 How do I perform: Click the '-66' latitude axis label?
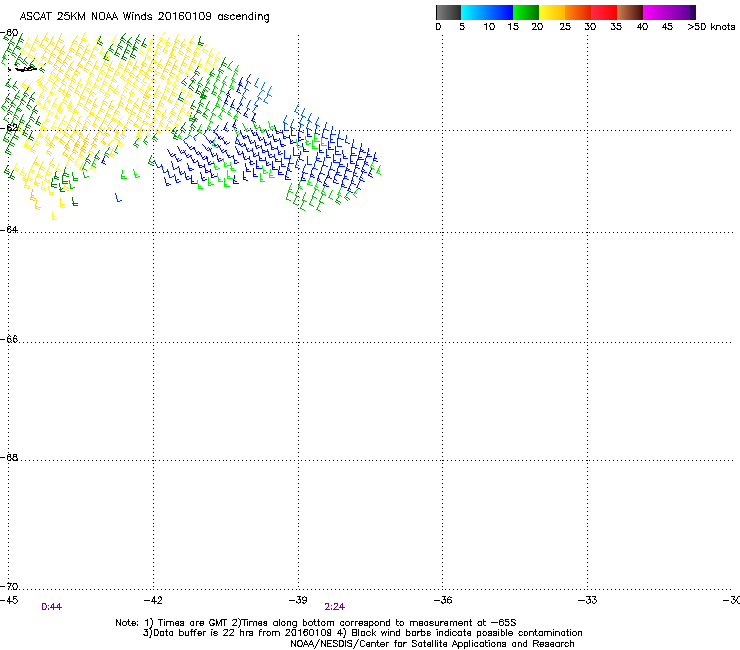tap(9, 339)
